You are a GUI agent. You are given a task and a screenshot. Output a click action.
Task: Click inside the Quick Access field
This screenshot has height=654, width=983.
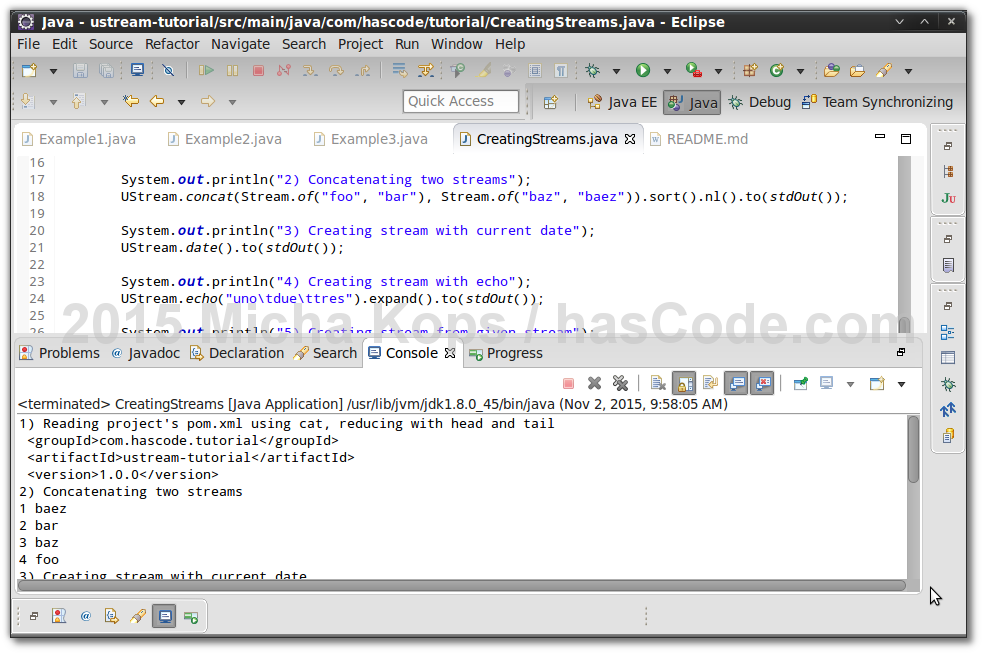460,101
